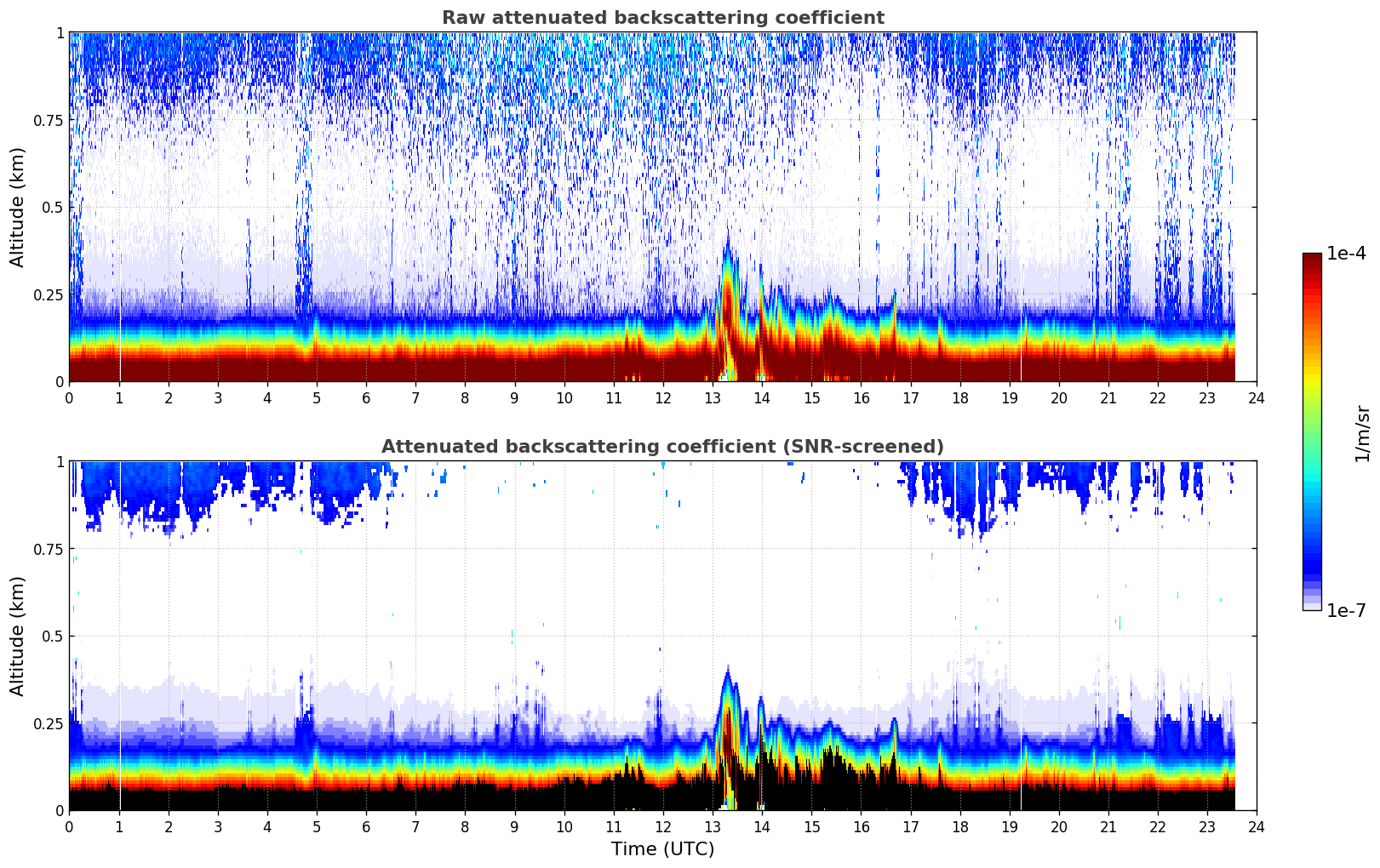Click the "Time (UTC)" x-axis label
Screen dimensions: 1380x868
[x=662, y=849]
